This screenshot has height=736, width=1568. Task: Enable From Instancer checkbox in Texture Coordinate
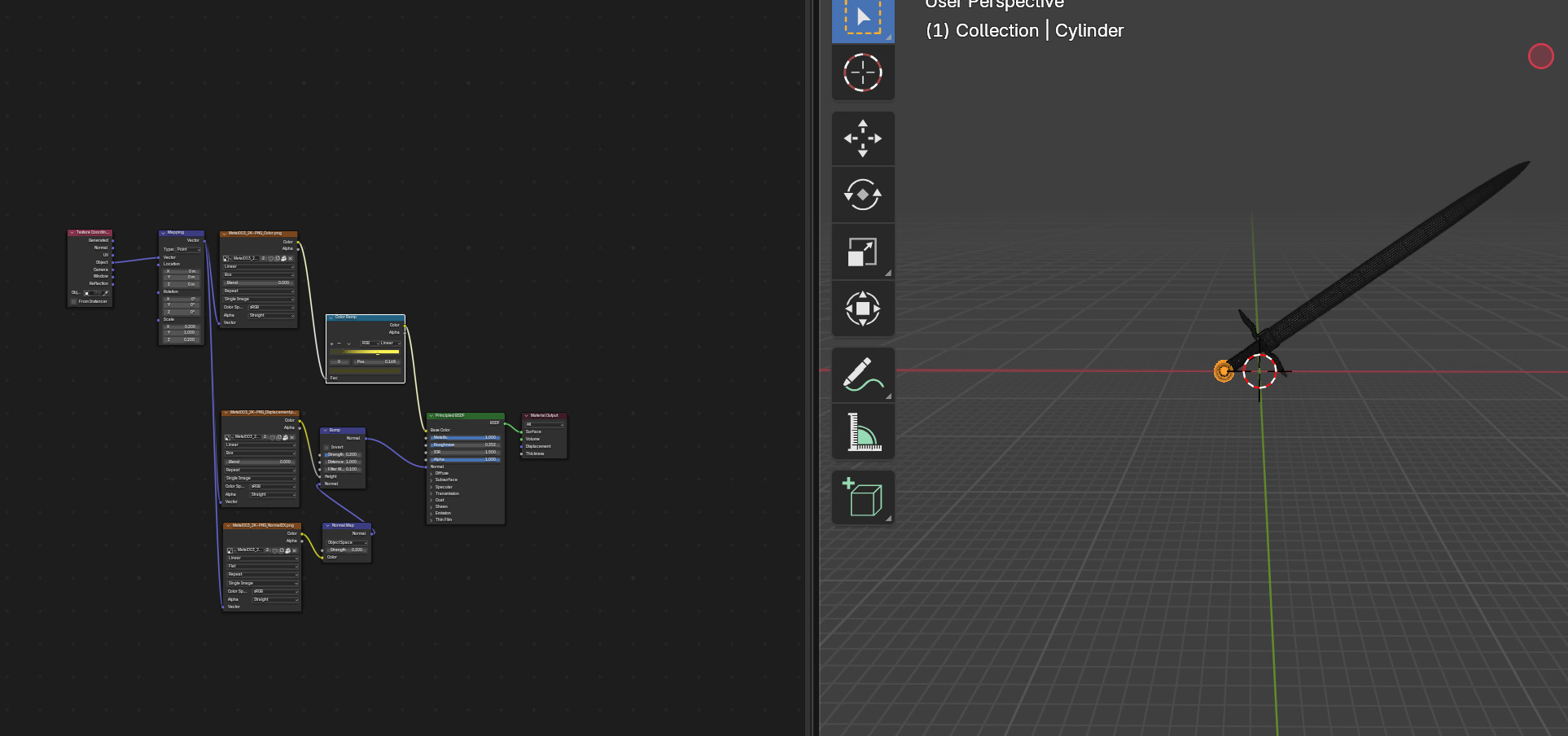tap(74, 301)
